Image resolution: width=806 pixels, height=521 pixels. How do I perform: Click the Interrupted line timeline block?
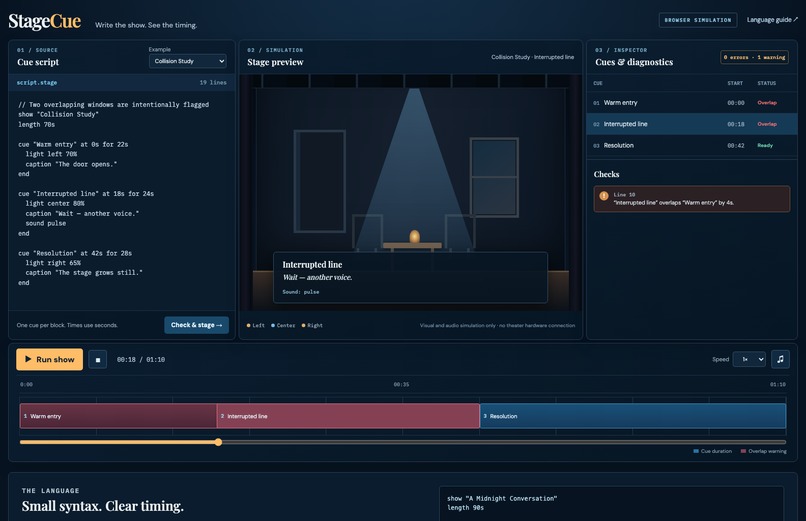tap(348, 416)
